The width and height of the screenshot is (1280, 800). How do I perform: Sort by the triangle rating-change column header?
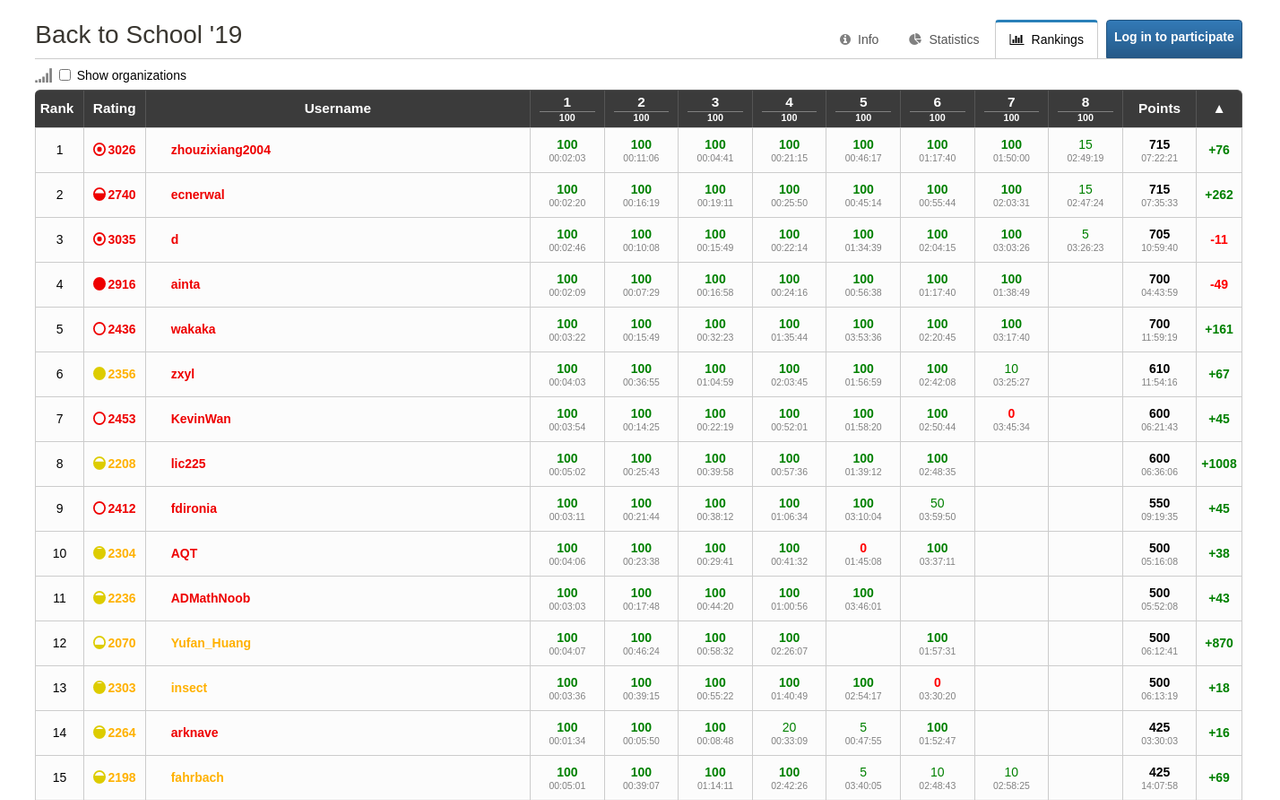[1219, 108]
